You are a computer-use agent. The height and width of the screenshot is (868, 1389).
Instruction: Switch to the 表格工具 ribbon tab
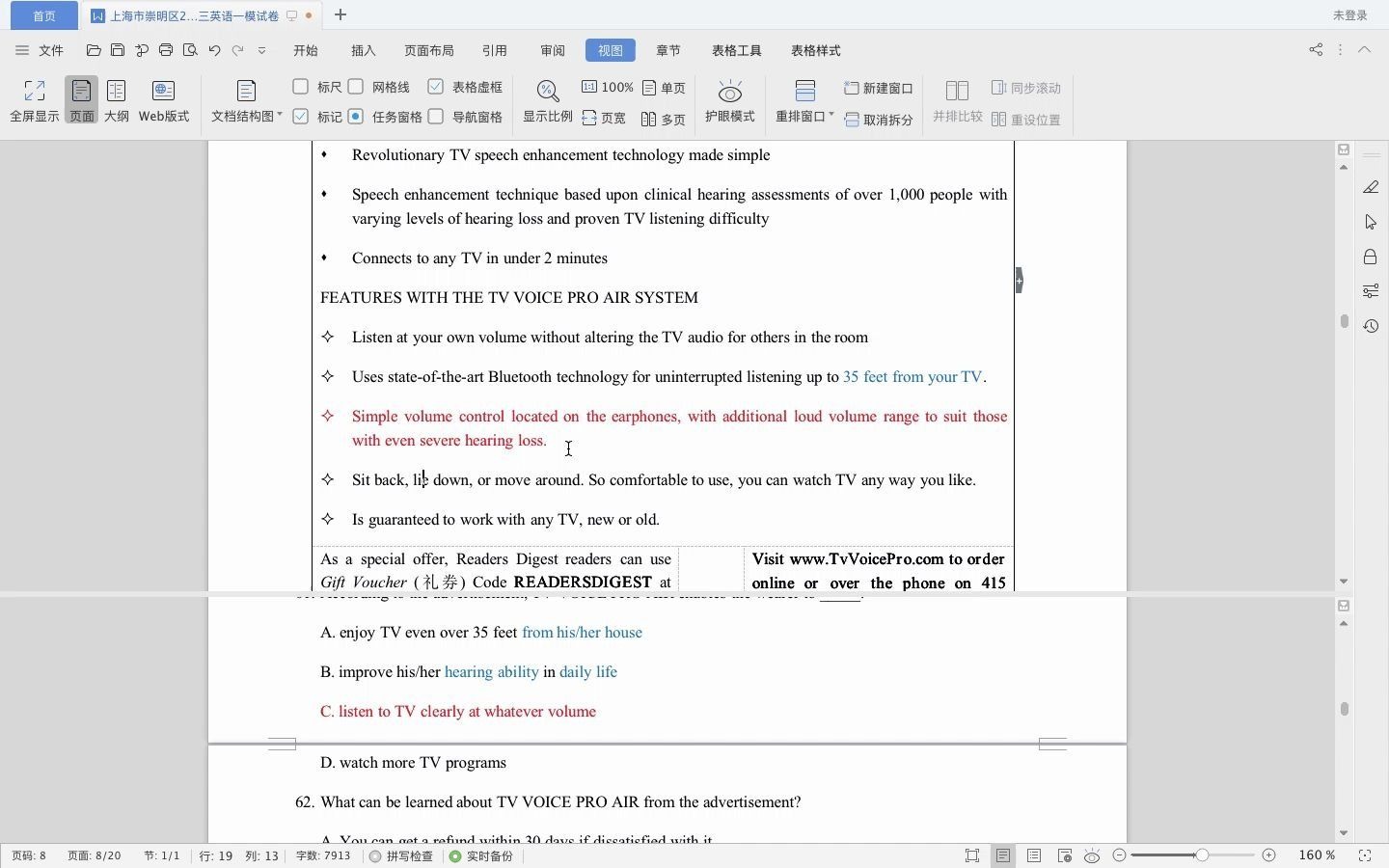point(737,50)
